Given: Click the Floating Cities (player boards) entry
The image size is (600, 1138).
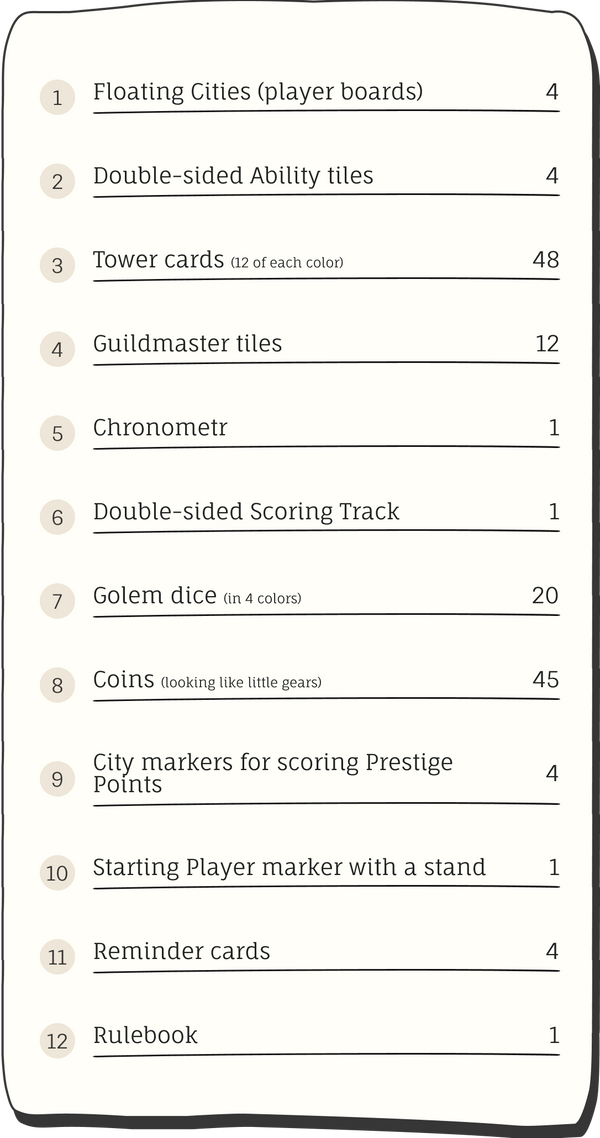Looking at the screenshot, I should [x=258, y=92].
